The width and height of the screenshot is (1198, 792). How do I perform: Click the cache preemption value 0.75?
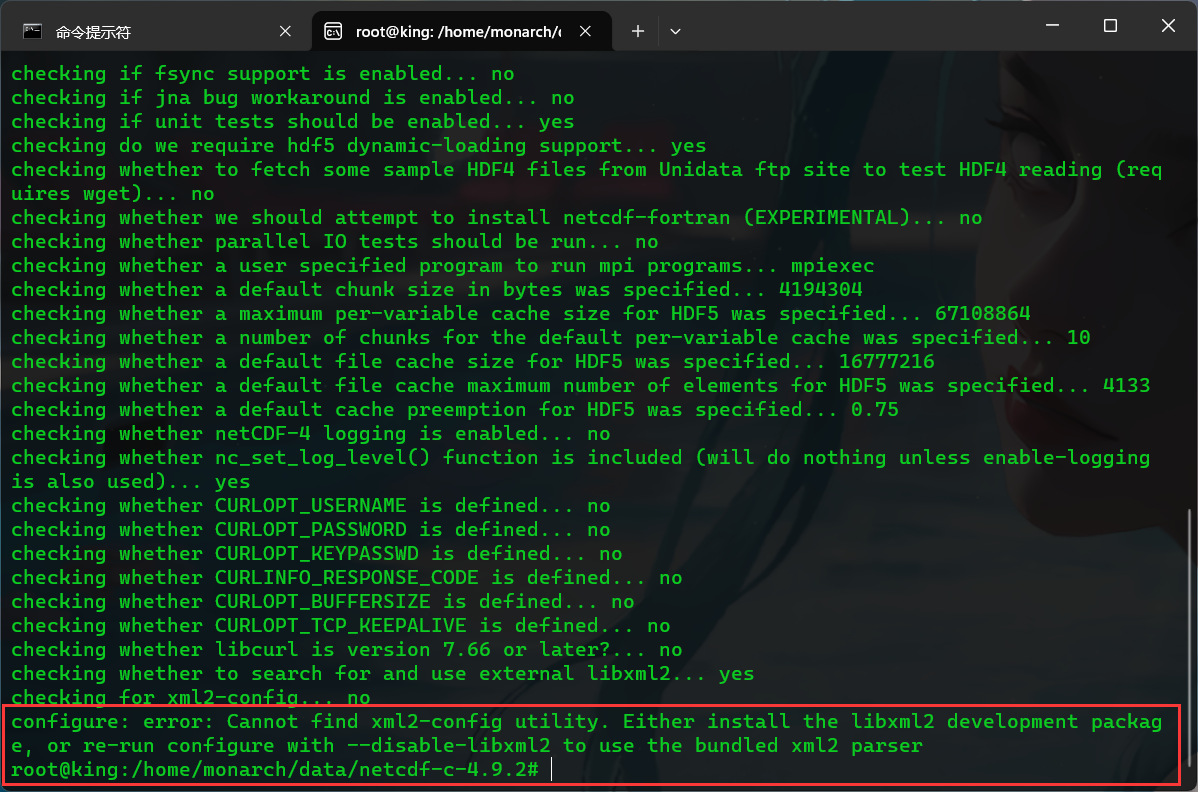pyautogui.click(x=875, y=409)
